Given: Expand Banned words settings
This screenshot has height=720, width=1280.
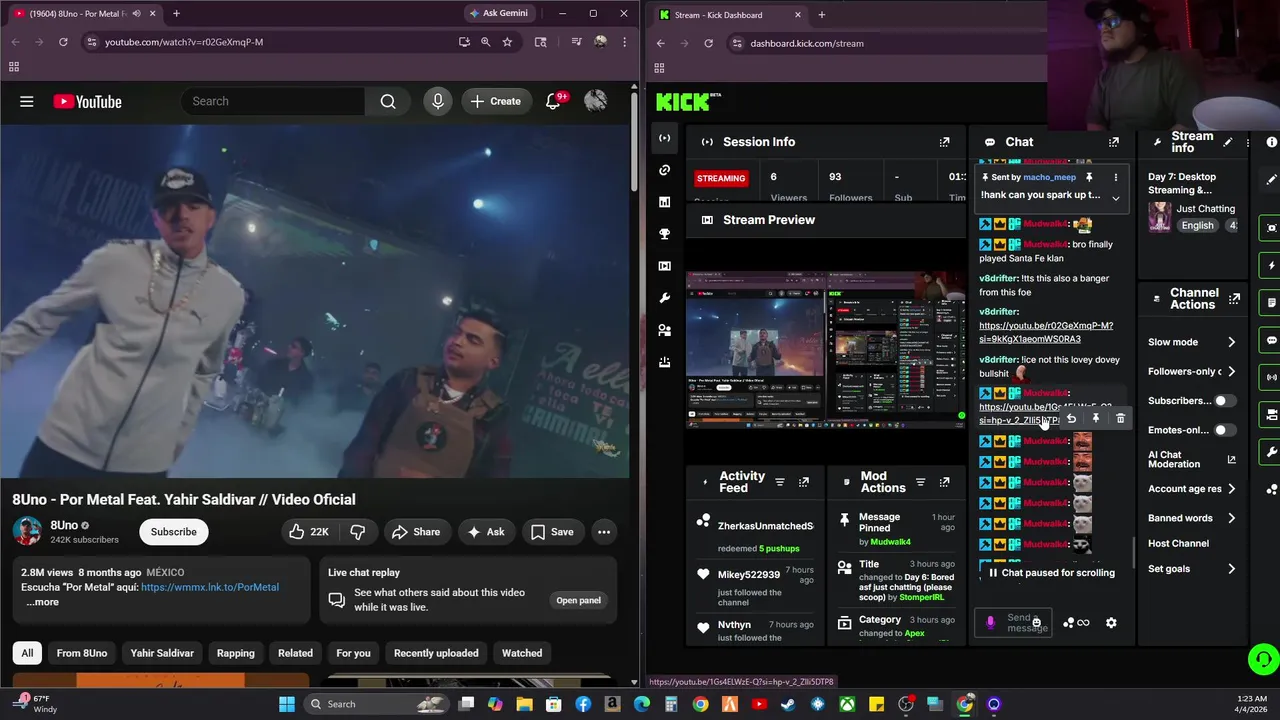Looking at the screenshot, I should [1231, 518].
